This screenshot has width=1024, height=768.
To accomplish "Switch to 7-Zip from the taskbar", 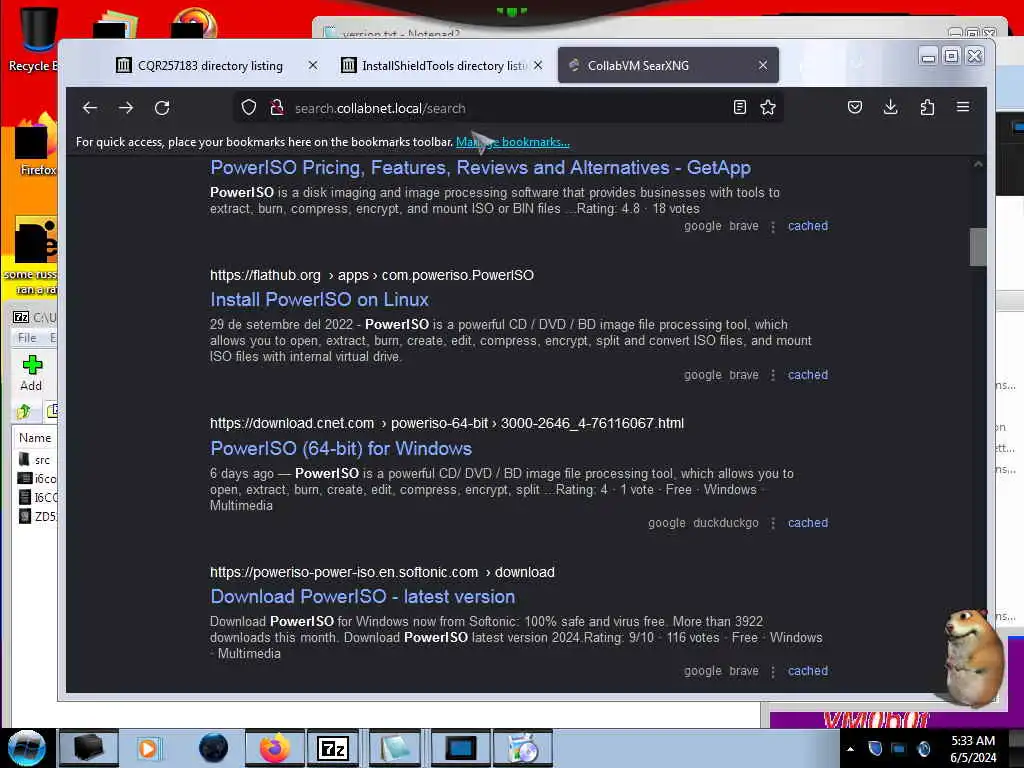I will 333,748.
